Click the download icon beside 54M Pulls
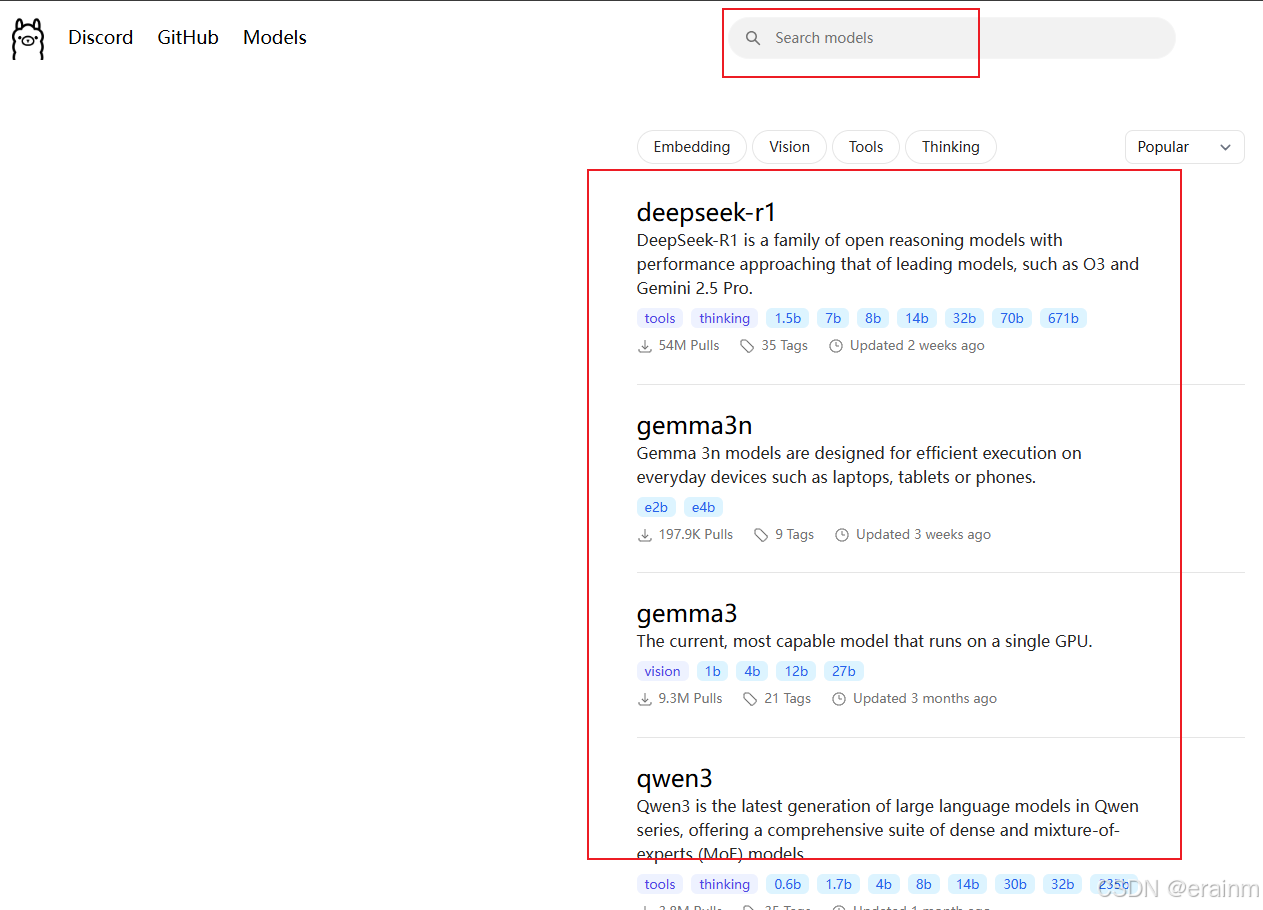1263x910 pixels. (x=645, y=346)
